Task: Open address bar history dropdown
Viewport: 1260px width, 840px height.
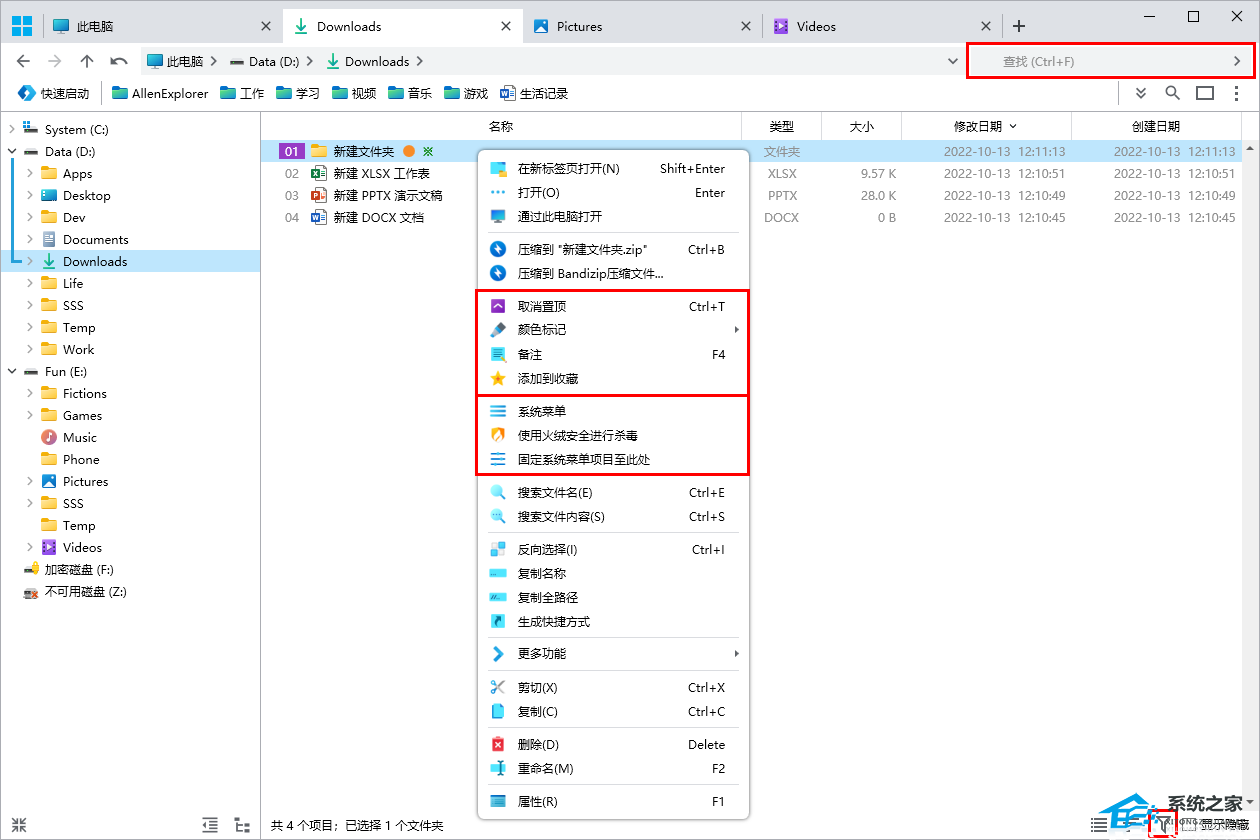Action: point(953,61)
